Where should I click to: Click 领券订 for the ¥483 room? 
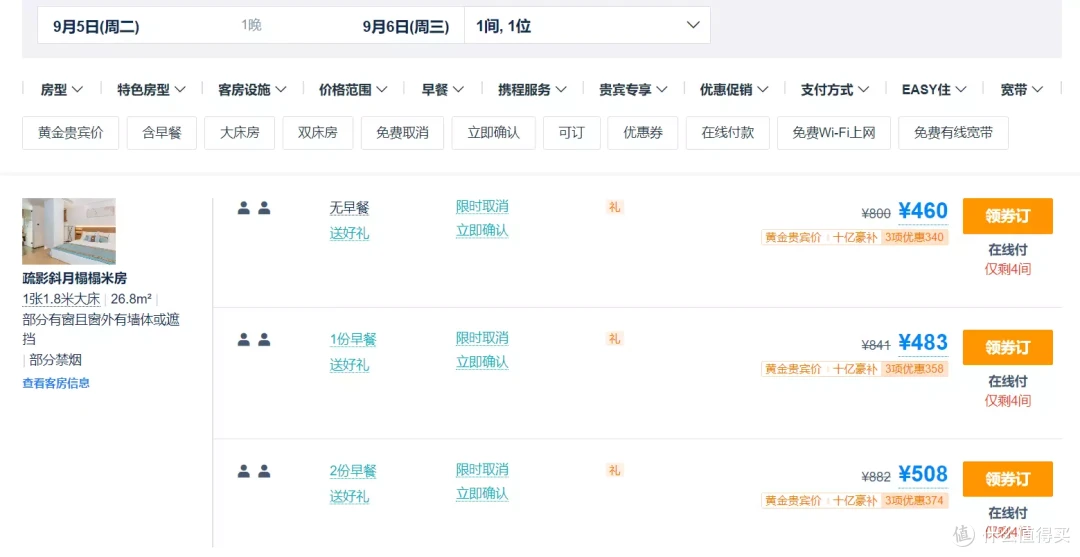(x=1008, y=348)
